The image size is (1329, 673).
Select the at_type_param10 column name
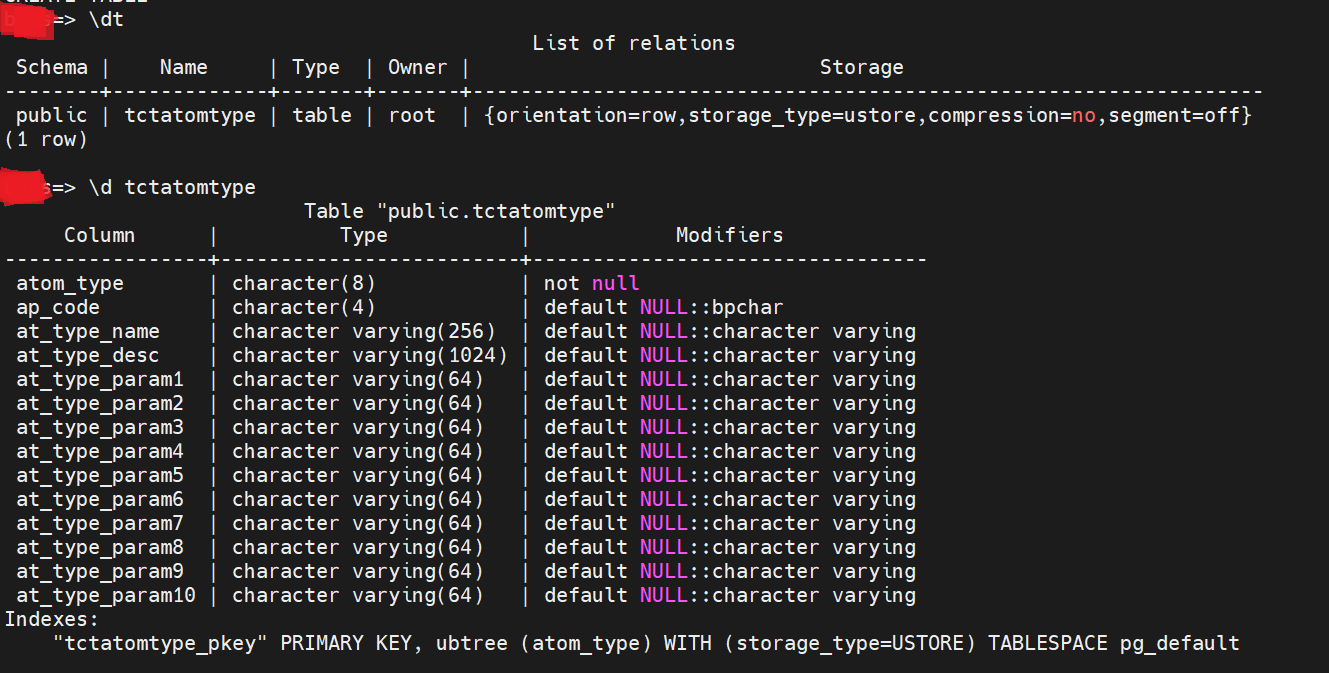pos(106,595)
